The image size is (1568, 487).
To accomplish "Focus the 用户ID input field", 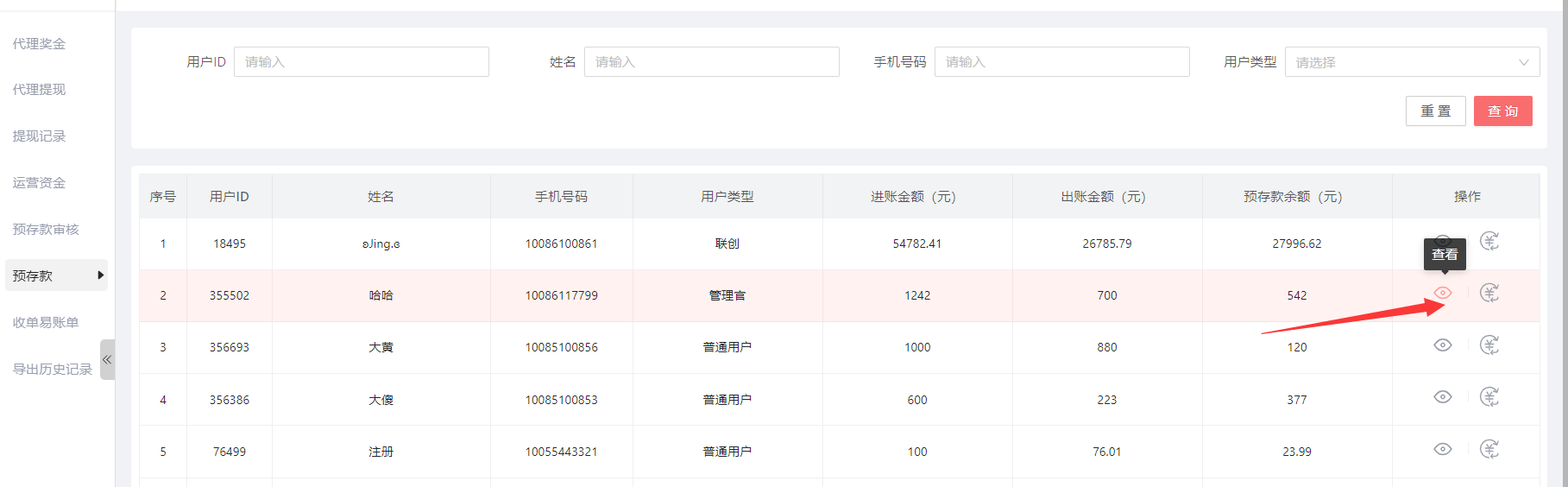I will (x=361, y=62).
